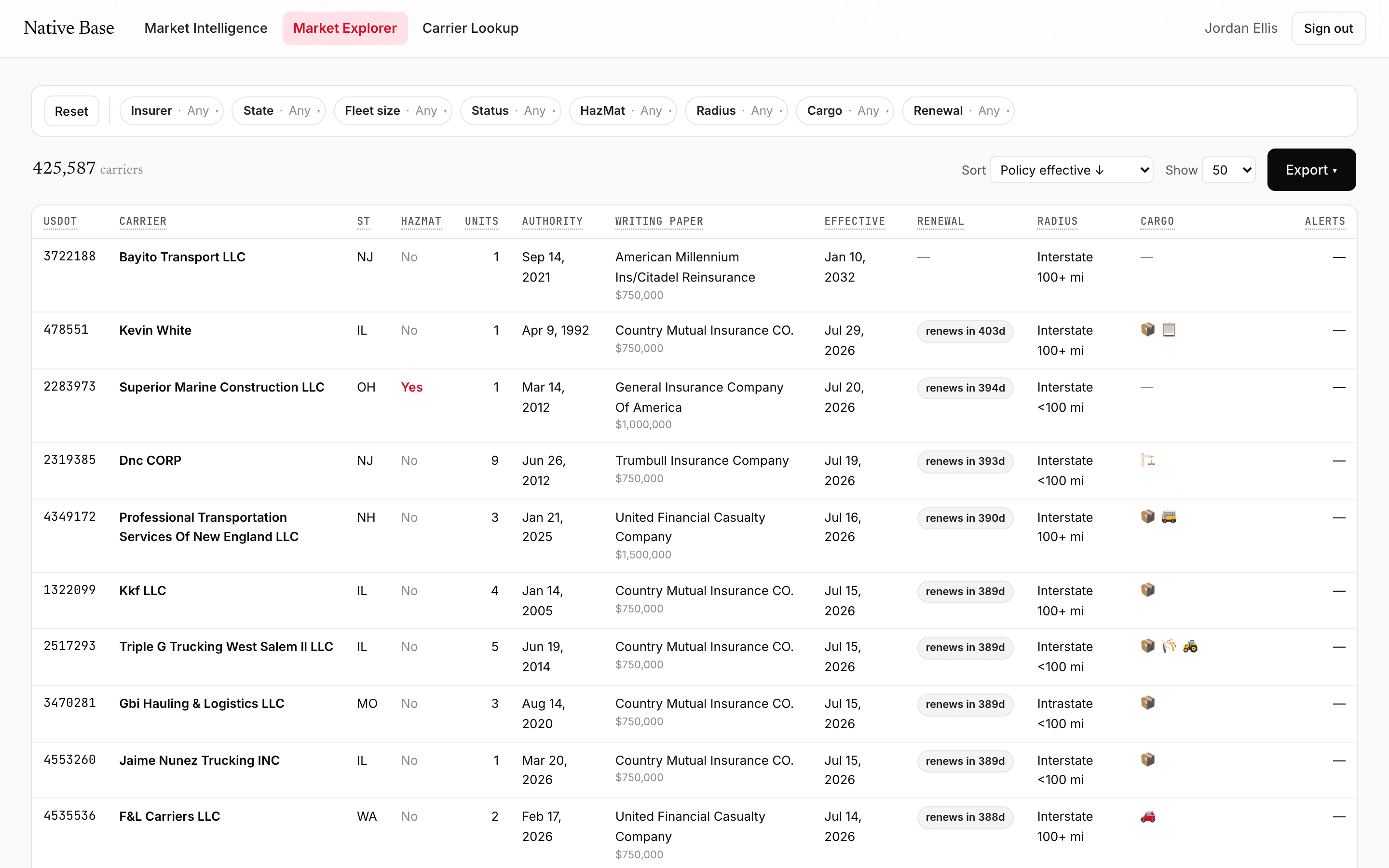
Task: Open the Export menu button
Action: pos(1311,170)
